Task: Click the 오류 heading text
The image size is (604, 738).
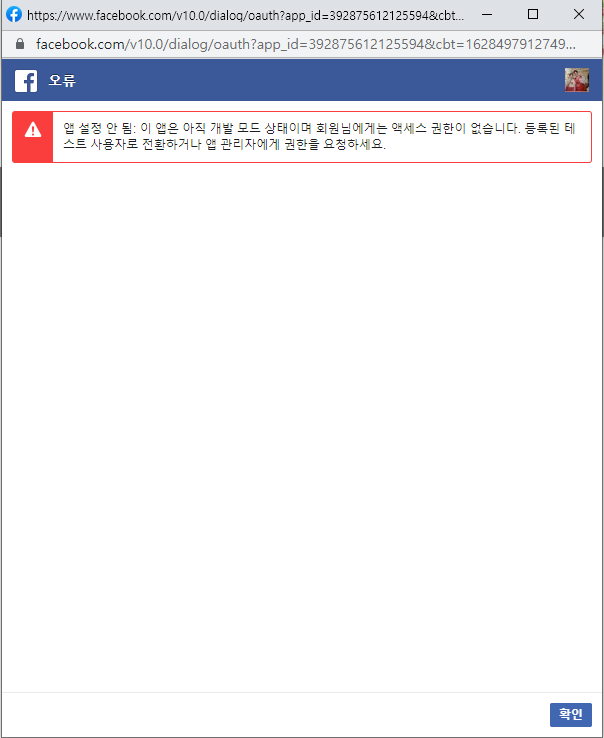Action: tap(62, 80)
